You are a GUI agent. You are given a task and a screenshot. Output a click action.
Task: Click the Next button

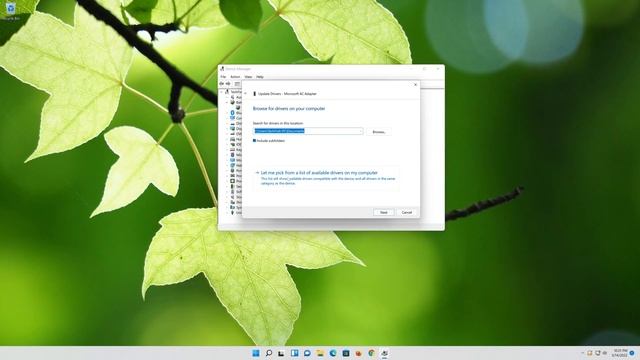(x=384, y=212)
